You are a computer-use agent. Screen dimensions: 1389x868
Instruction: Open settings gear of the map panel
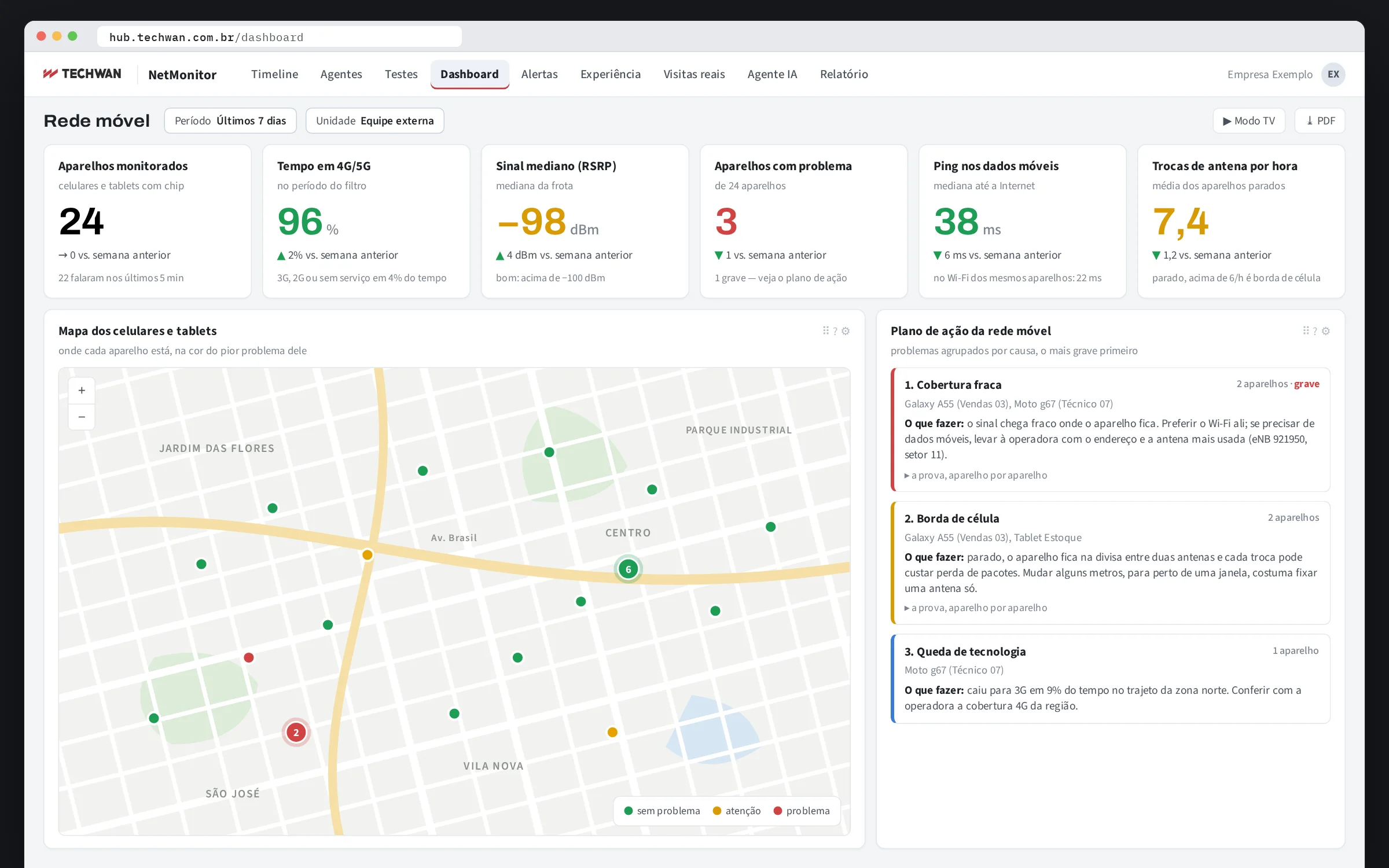(846, 331)
